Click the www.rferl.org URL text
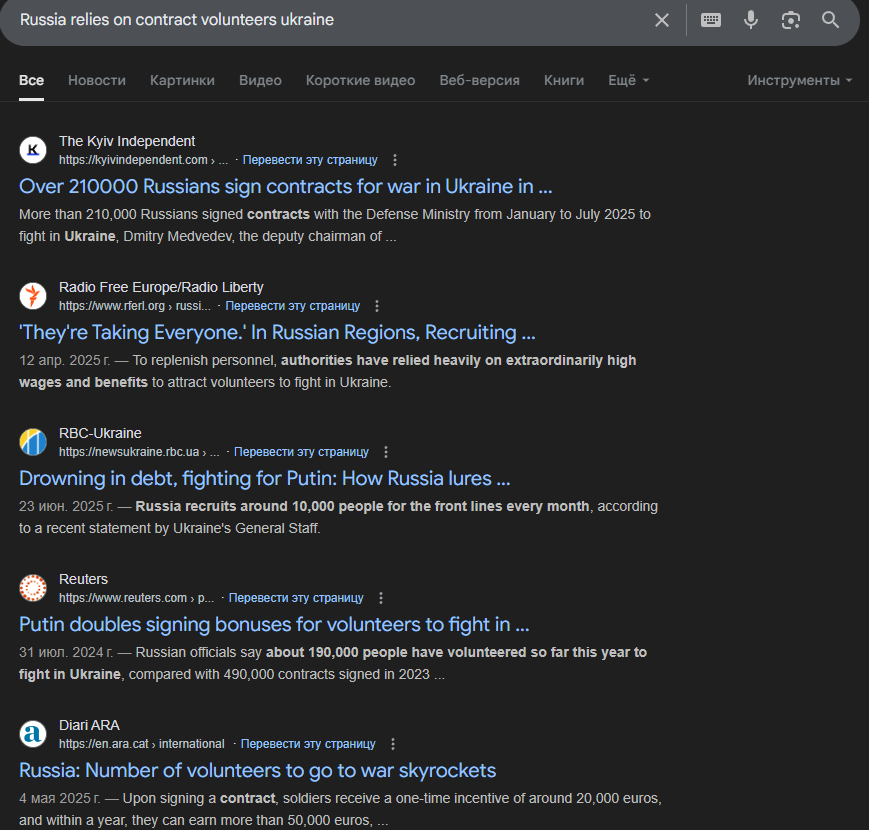This screenshot has width=869, height=830. [x=135, y=306]
